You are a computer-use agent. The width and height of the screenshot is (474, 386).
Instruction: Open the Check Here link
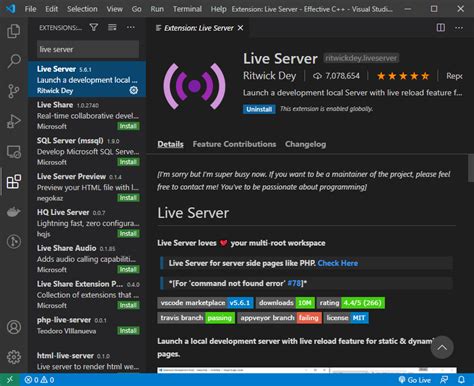(x=338, y=263)
